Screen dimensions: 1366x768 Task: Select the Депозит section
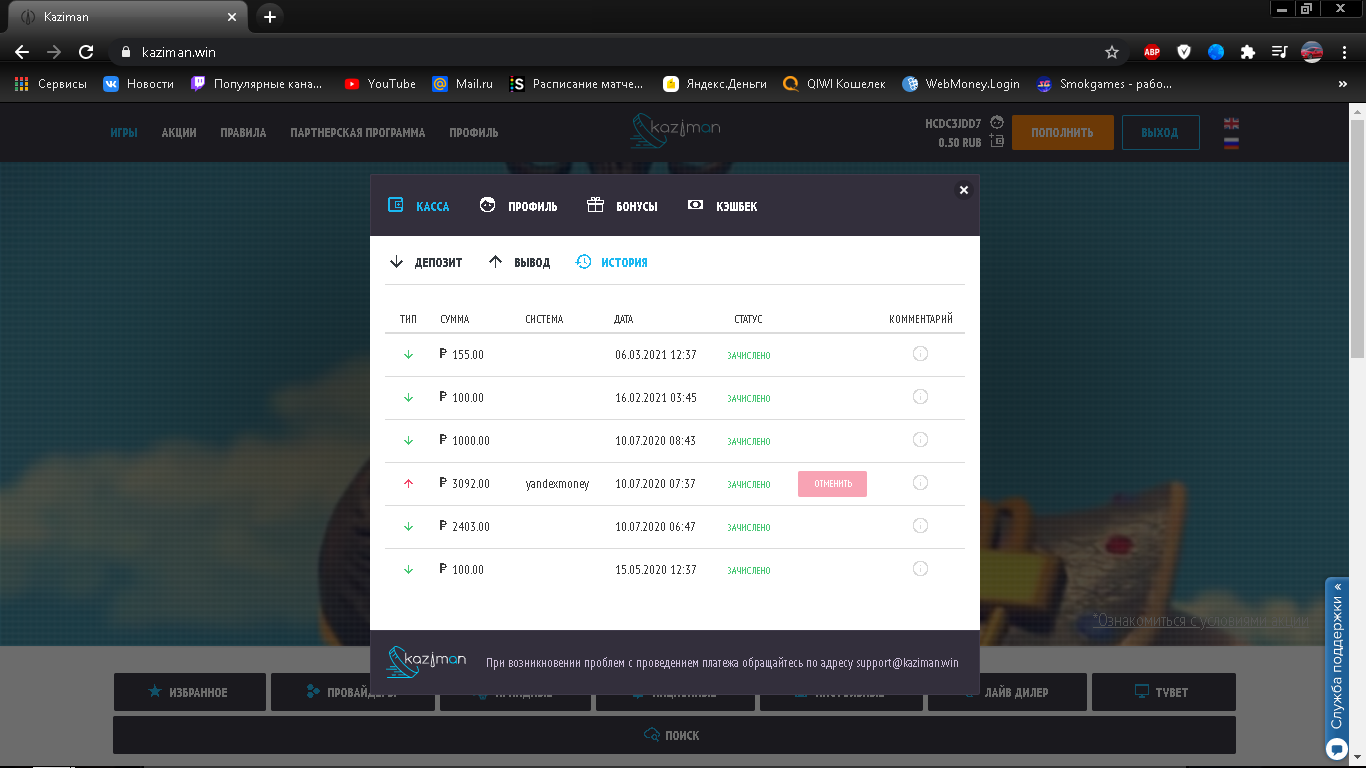[x=425, y=262]
